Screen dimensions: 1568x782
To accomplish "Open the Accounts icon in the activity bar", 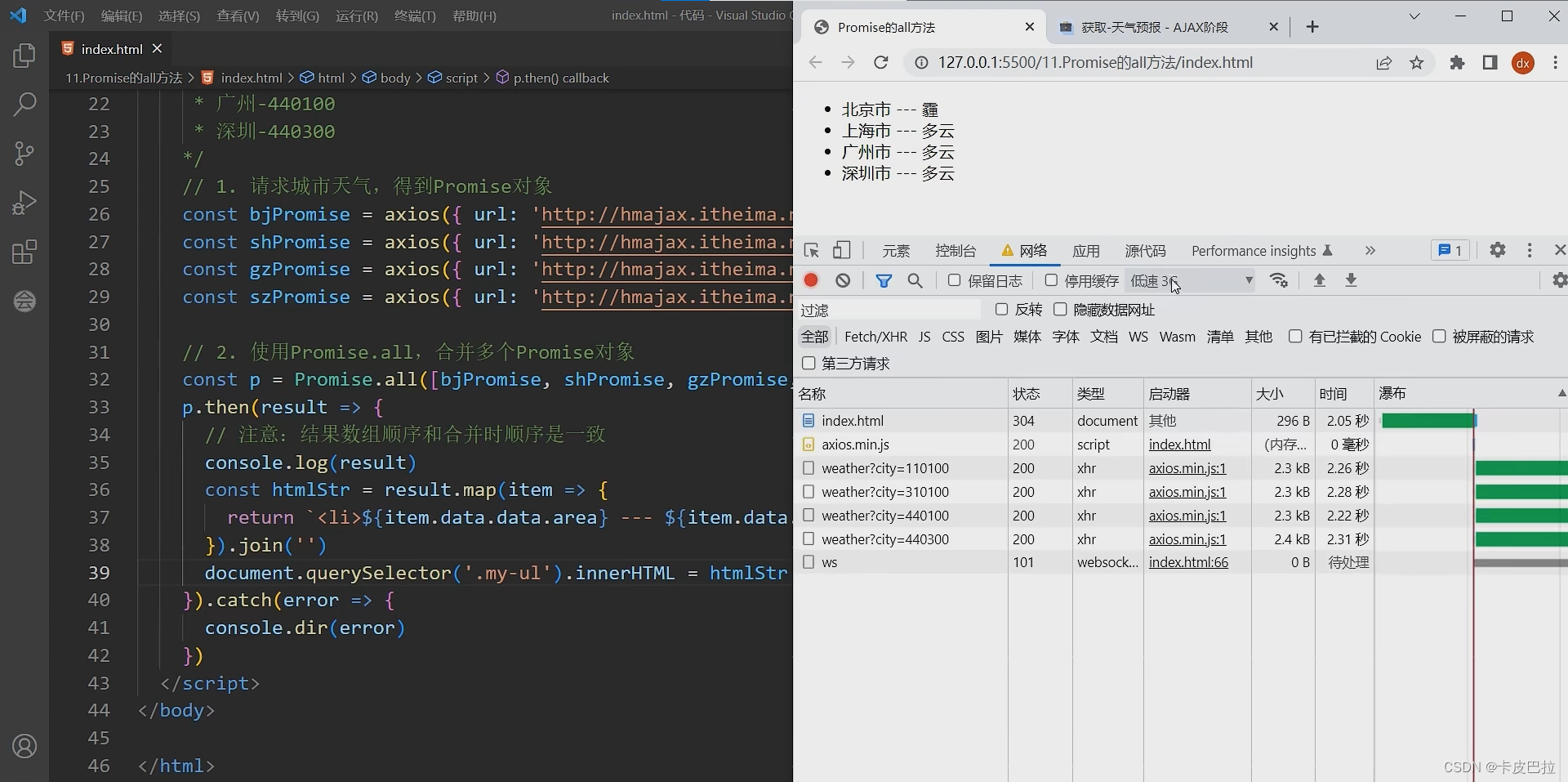I will 24,746.
